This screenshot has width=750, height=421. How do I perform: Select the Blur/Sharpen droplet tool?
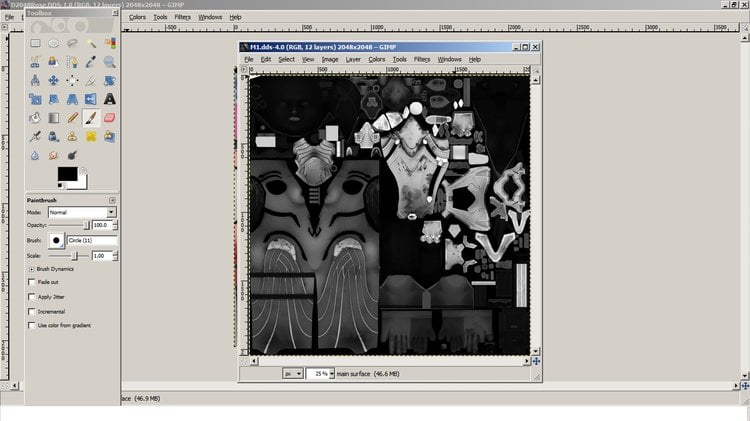tap(35, 155)
